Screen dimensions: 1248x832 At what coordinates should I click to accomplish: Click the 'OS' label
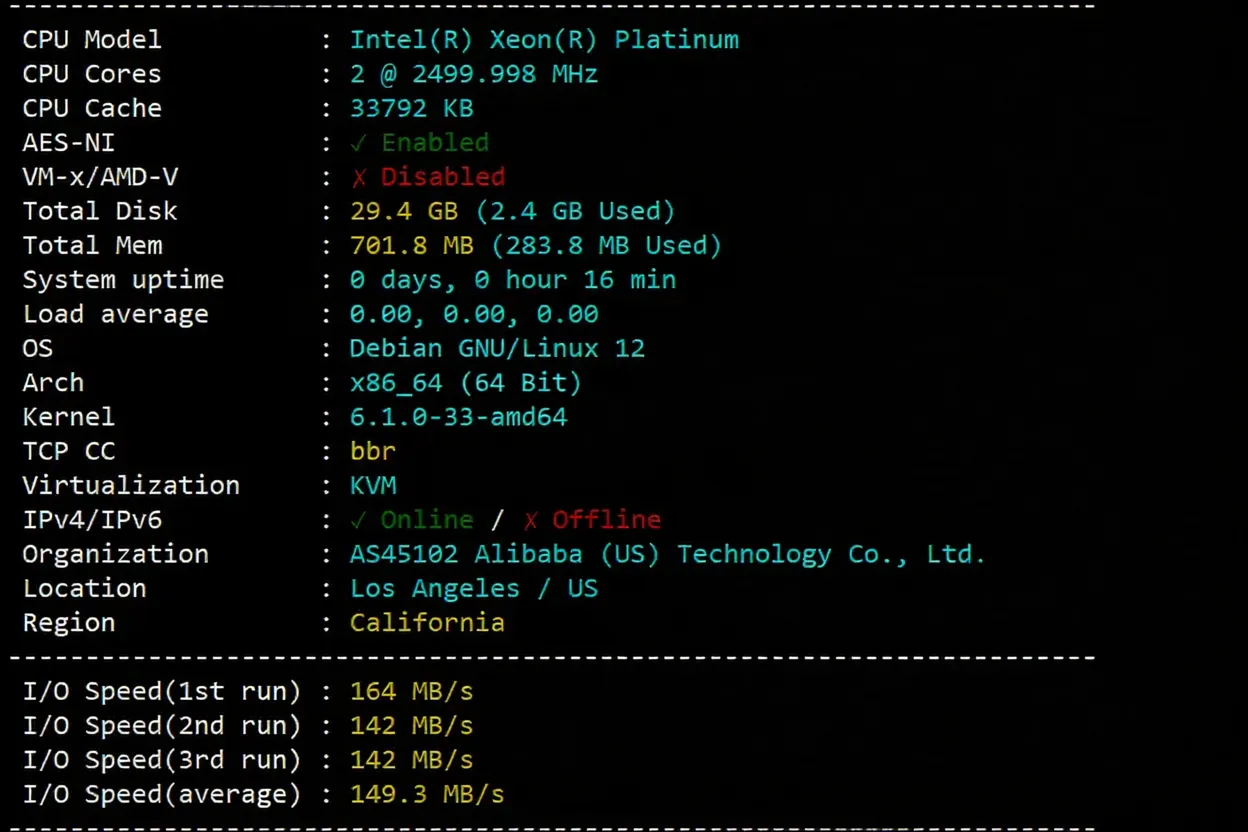[x=37, y=348]
